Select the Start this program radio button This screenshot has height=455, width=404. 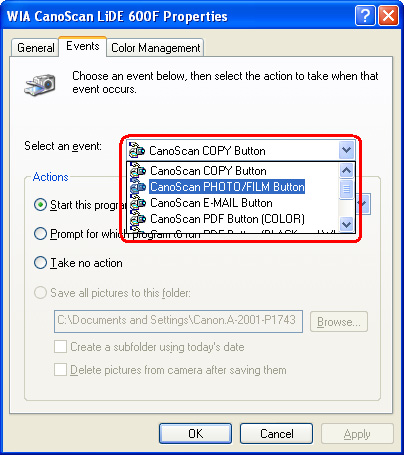[x=40, y=205]
